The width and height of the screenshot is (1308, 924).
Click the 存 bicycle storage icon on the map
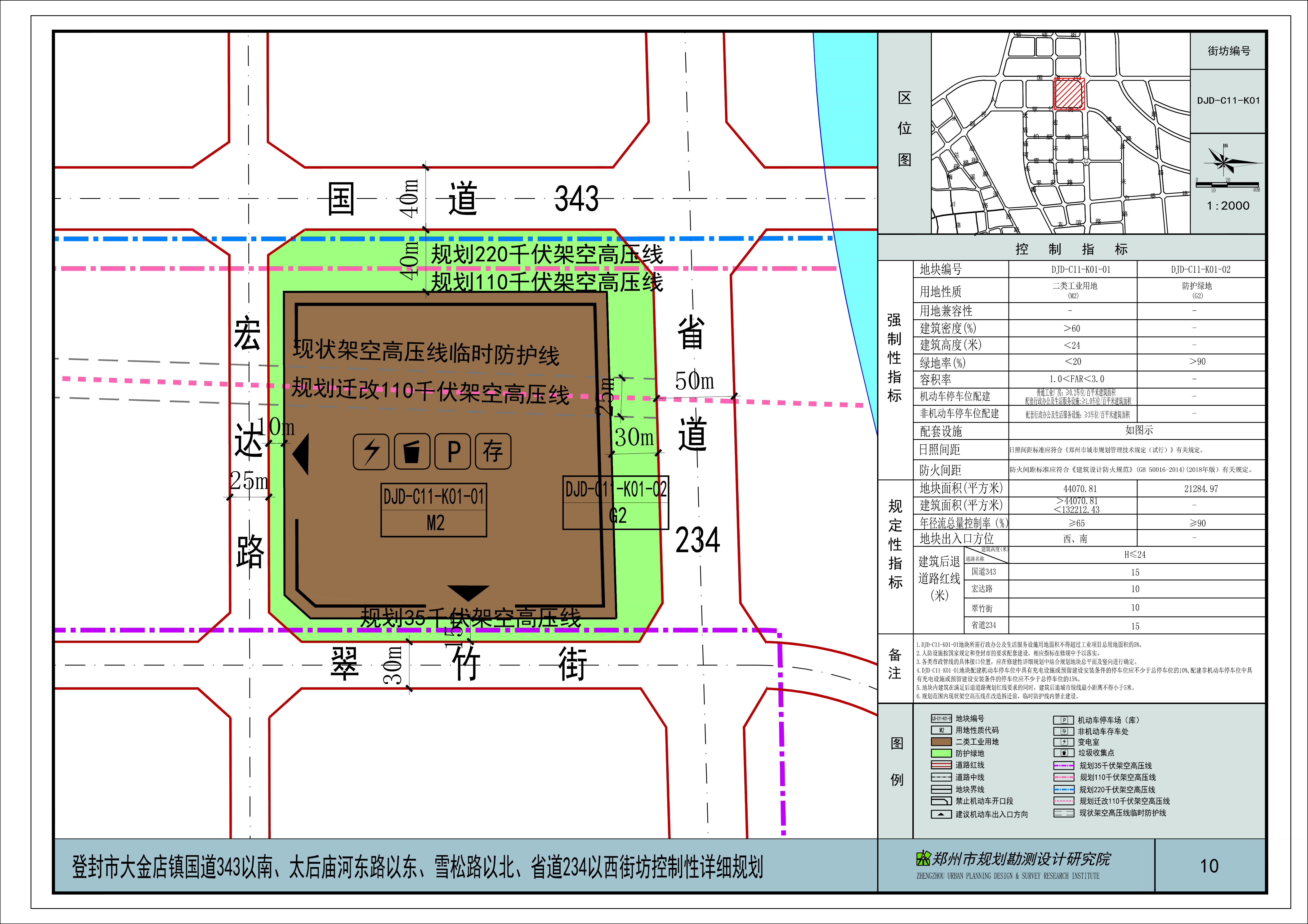[493, 452]
